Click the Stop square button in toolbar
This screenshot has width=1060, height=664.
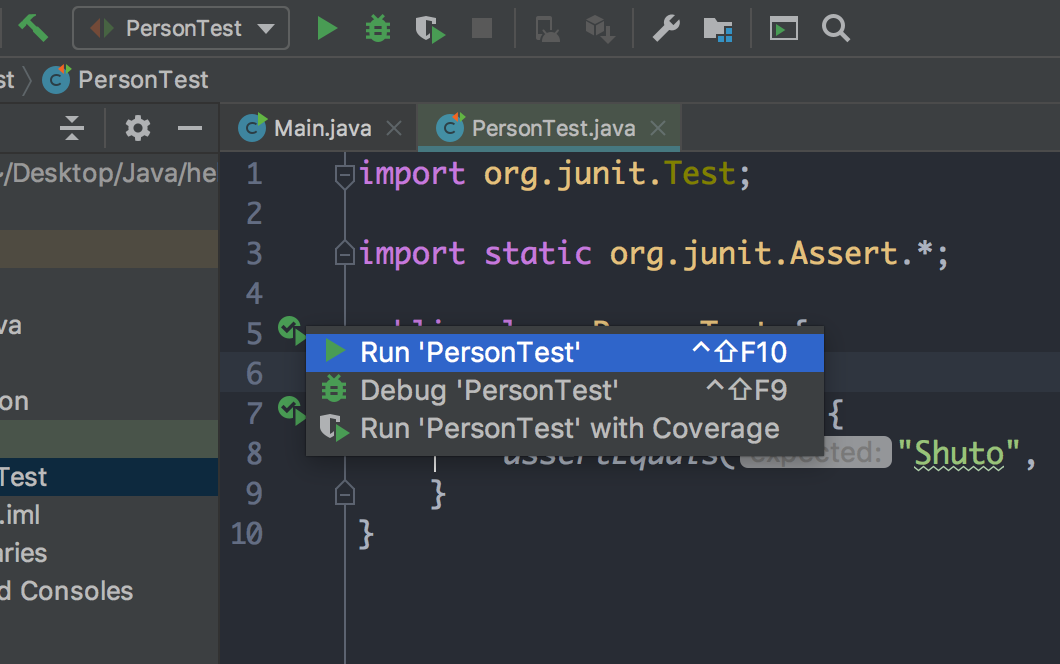point(481,28)
